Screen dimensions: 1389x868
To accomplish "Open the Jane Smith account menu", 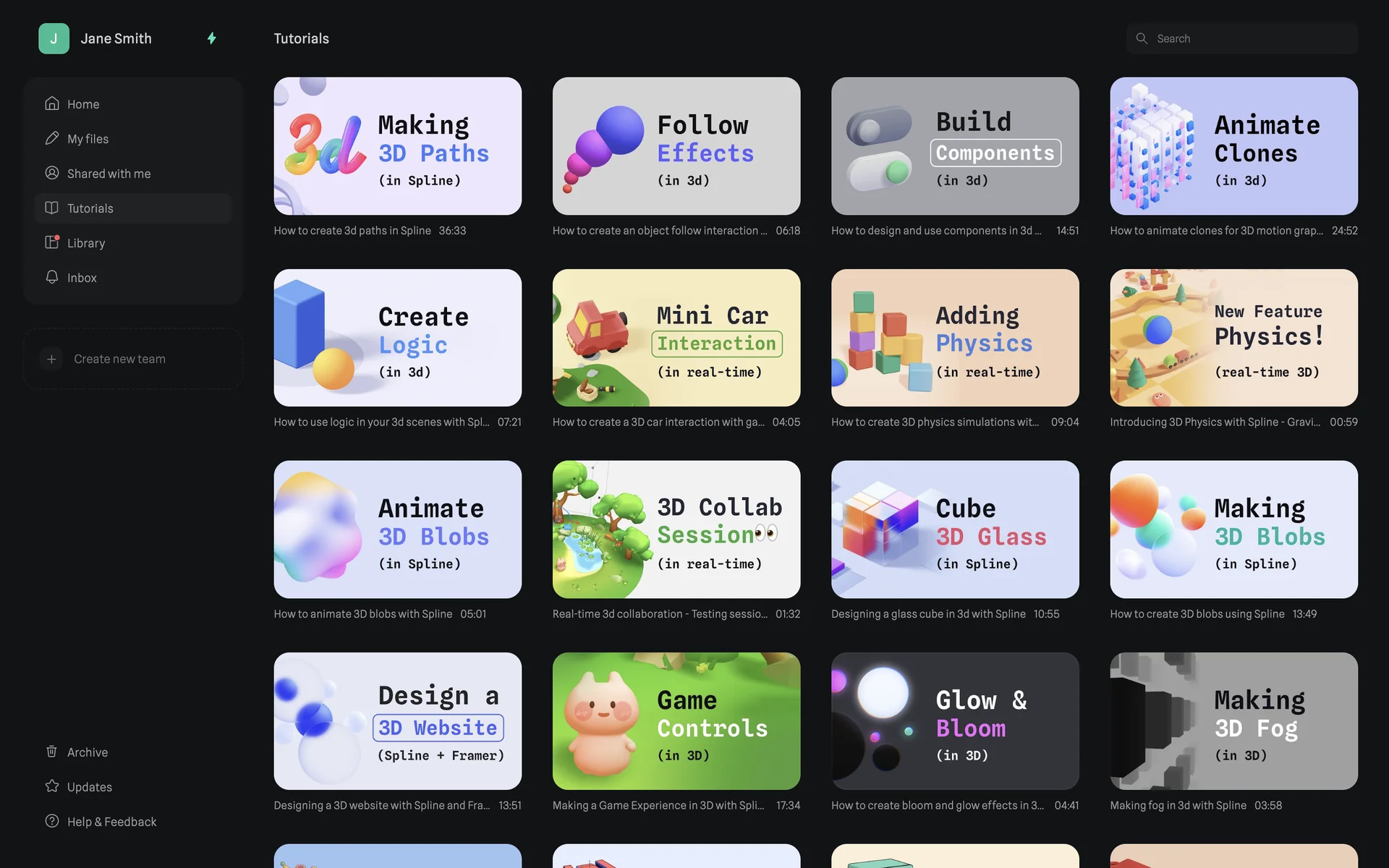I will click(116, 38).
